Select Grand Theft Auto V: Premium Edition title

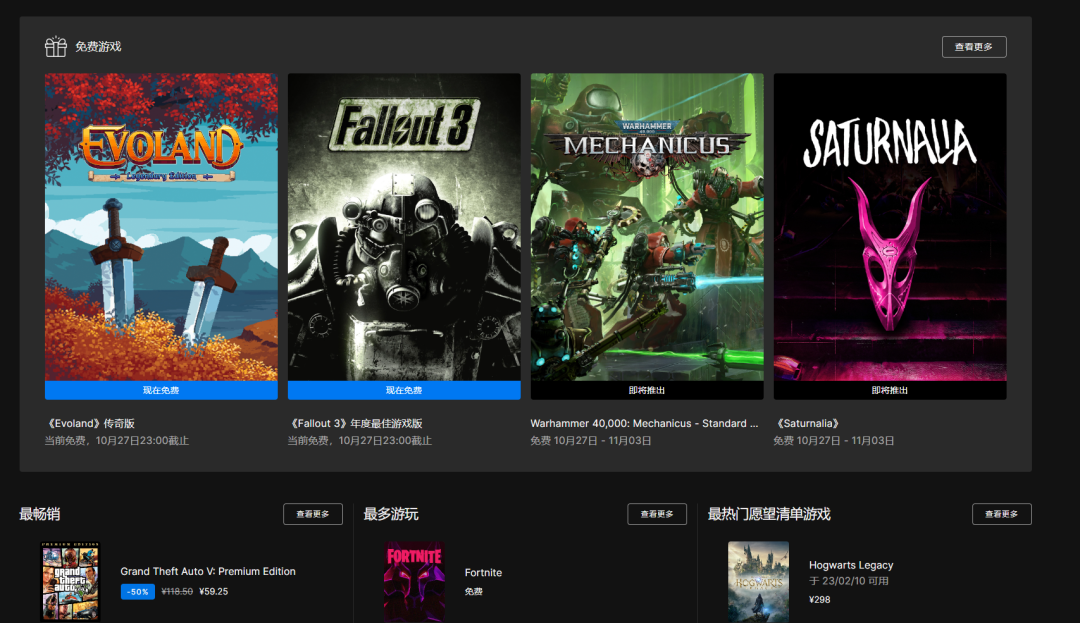208,572
